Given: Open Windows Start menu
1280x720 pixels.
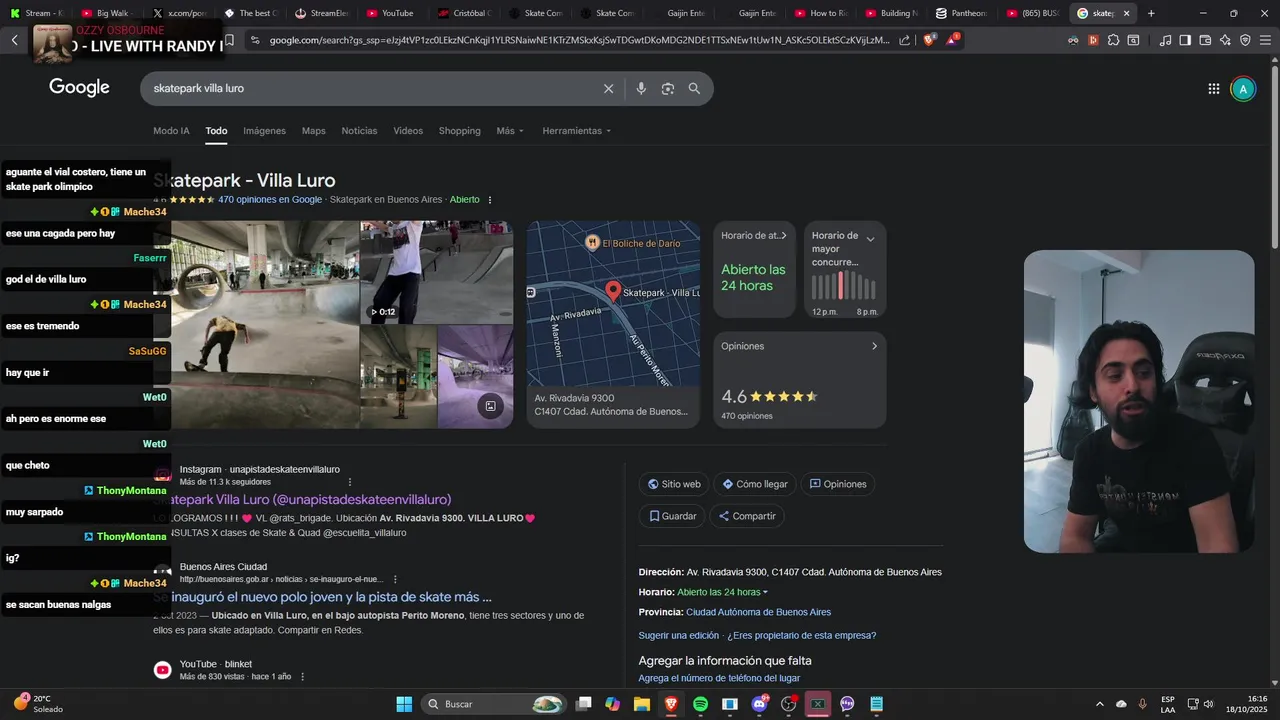Looking at the screenshot, I should click(x=404, y=704).
